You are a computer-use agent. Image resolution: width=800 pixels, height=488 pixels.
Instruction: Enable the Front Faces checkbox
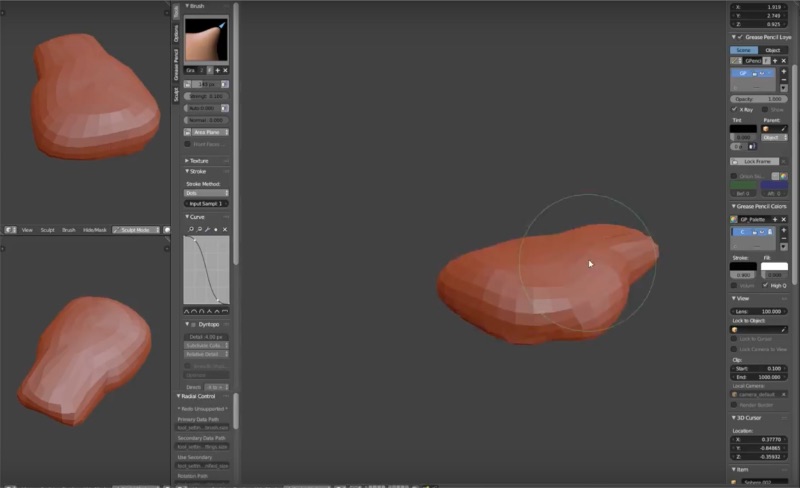coord(187,144)
